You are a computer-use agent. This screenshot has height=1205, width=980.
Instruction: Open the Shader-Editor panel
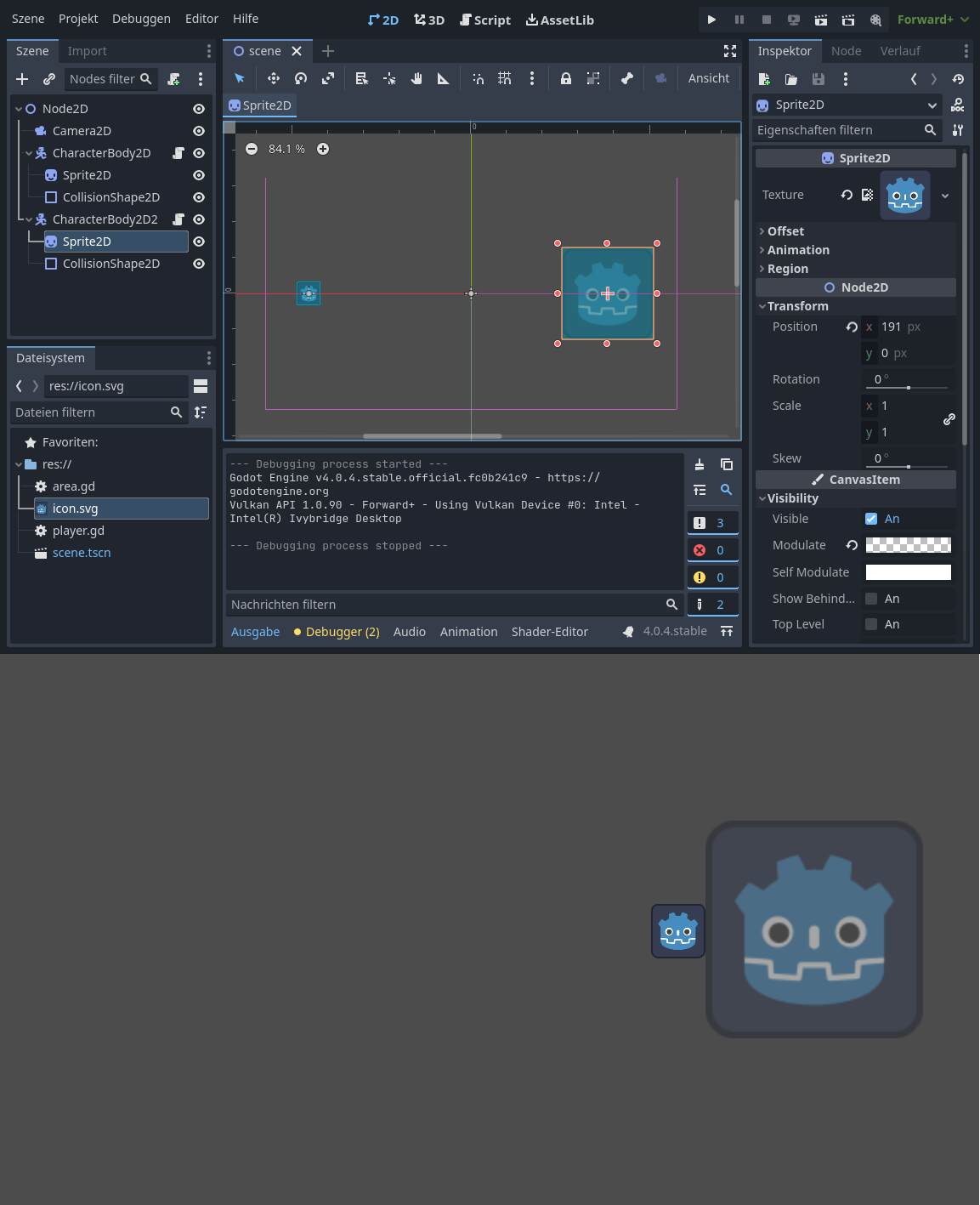coord(550,632)
